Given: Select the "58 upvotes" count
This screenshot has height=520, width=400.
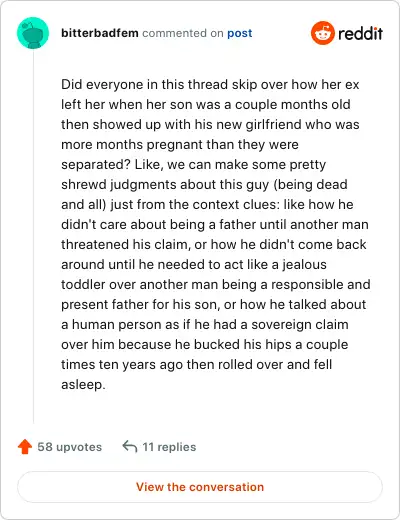Looking at the screenshot, I should coord(70,447).
